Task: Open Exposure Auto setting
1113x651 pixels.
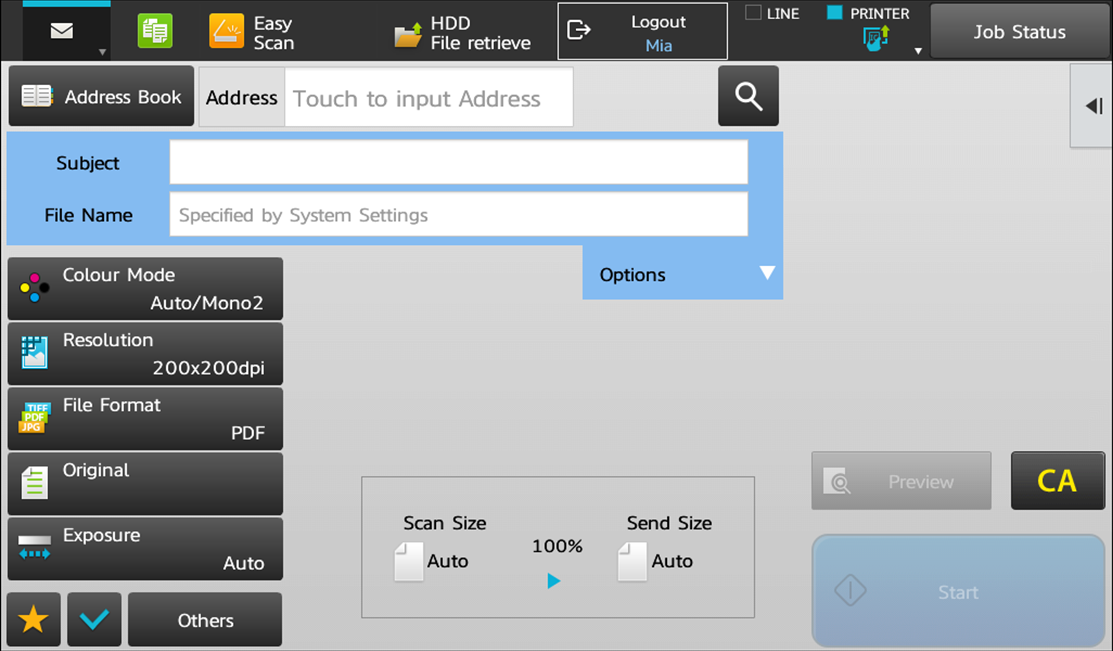Action: click(145, 549)
